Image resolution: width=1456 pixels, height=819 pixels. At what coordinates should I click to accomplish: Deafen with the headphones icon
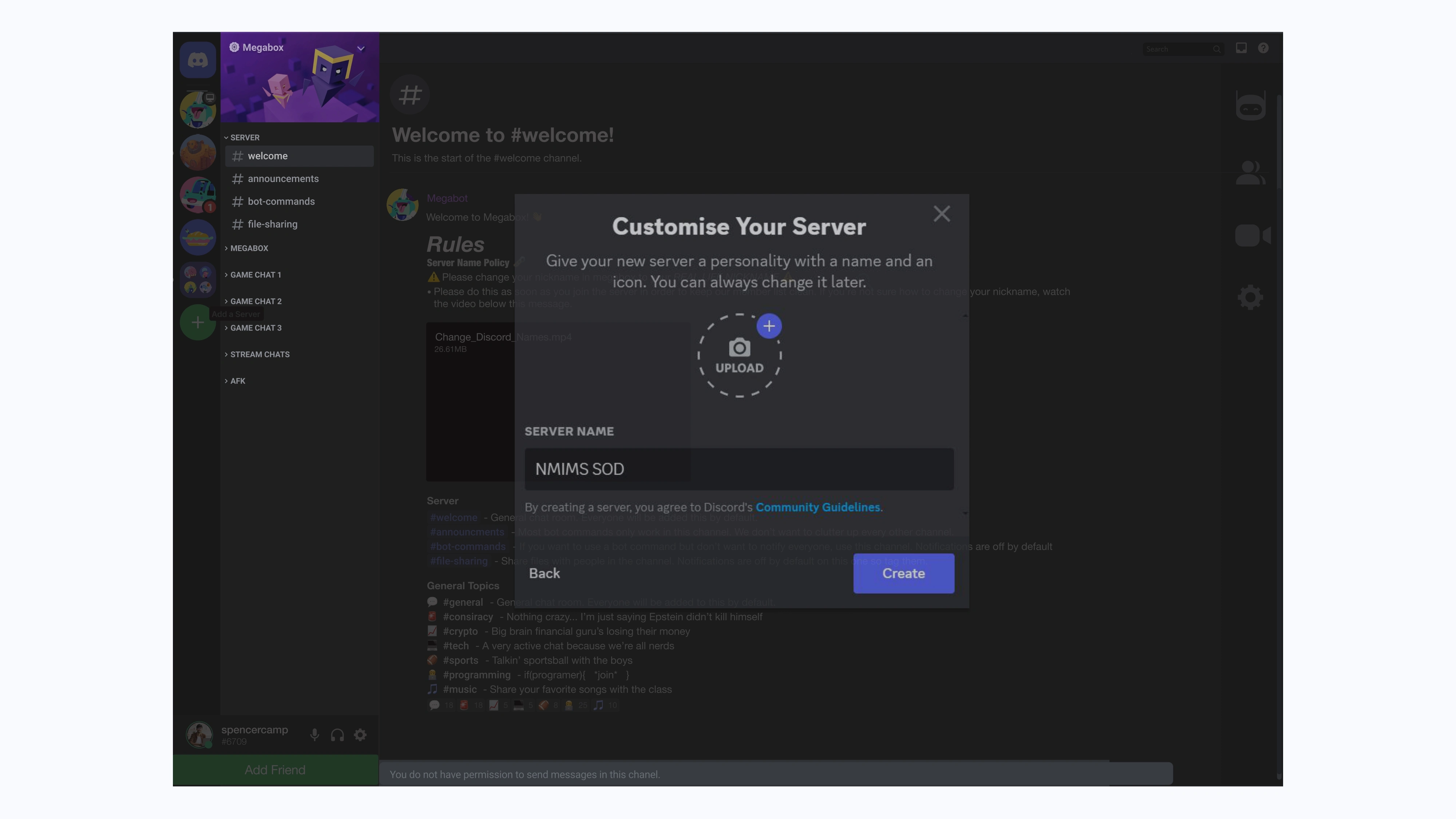[337, 735]
